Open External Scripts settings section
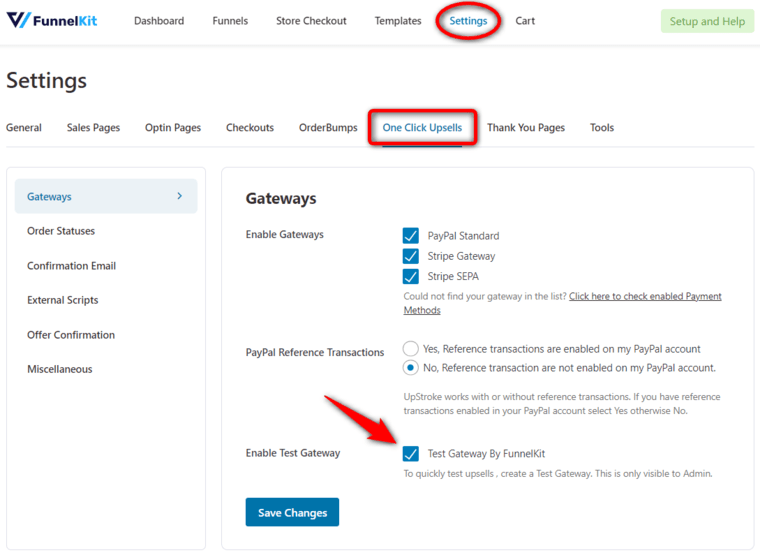Viewport: 760px width, 555px height. (63, 300)
